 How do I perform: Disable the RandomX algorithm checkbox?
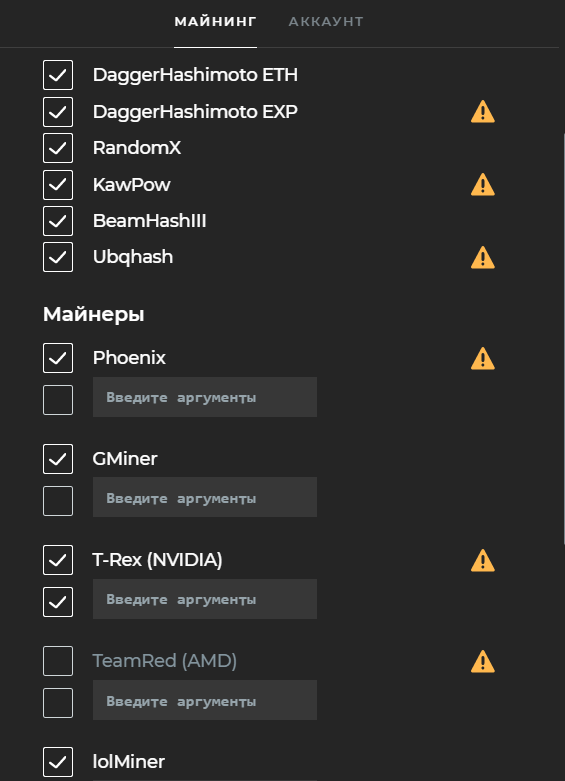(58, 148)
